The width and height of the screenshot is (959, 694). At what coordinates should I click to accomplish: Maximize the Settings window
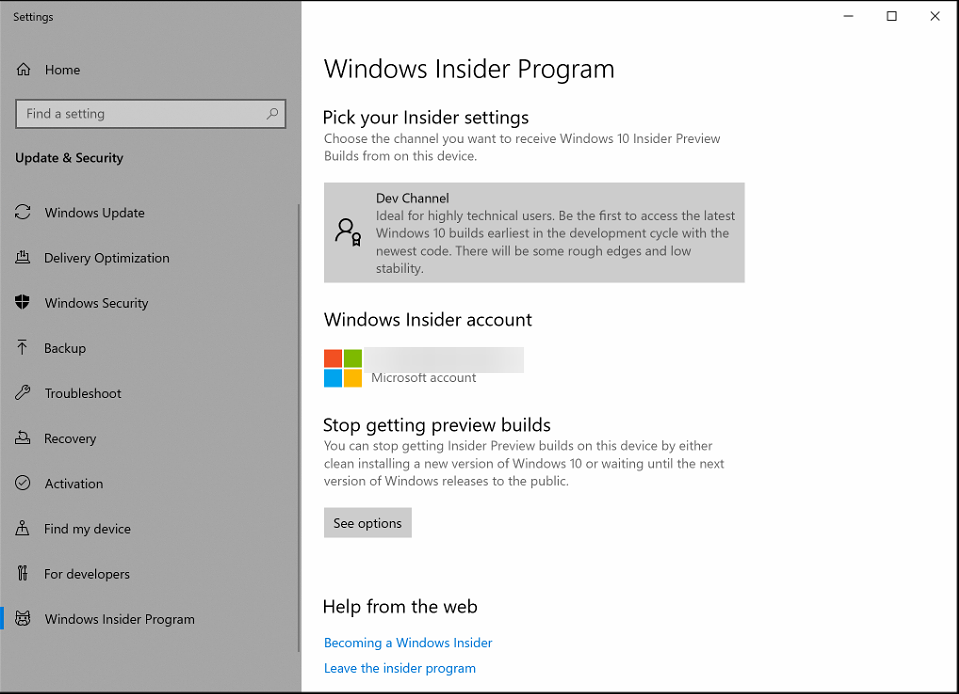pyautogui.click(x=892, y=17)
